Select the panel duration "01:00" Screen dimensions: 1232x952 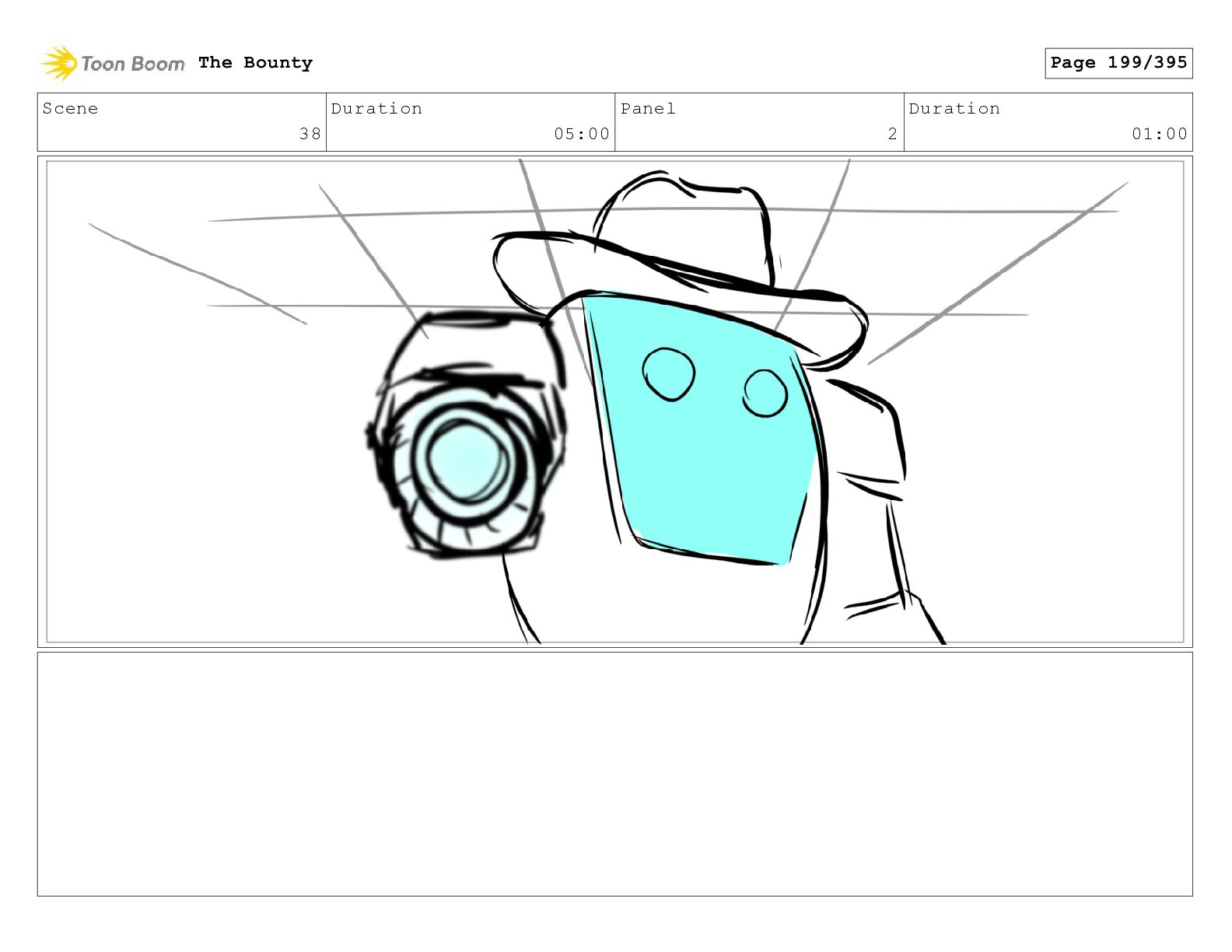coord(1160,134)
